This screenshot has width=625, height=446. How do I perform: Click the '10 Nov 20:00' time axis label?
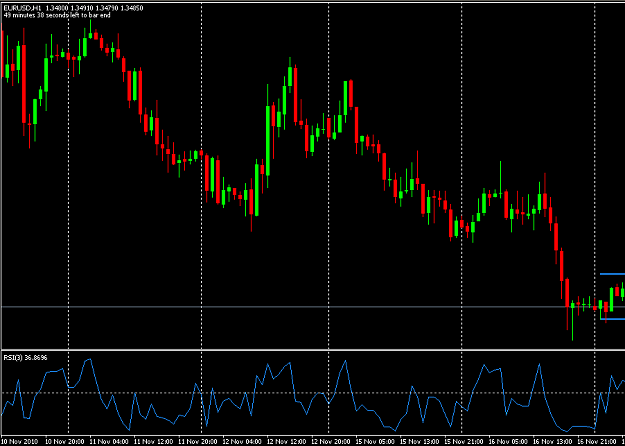pos(65,442)
